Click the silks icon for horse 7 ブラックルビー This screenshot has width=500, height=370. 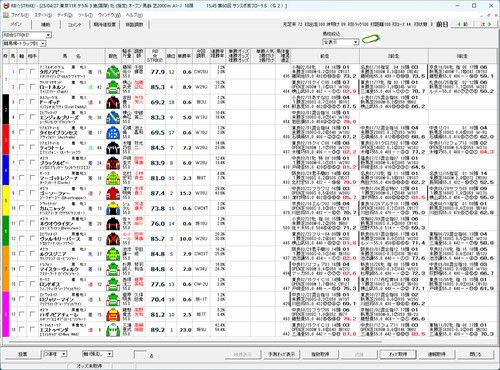tap(113, 163)
